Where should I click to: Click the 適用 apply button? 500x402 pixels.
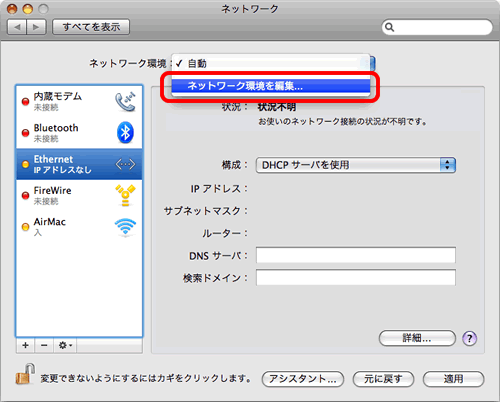point(453,379)
